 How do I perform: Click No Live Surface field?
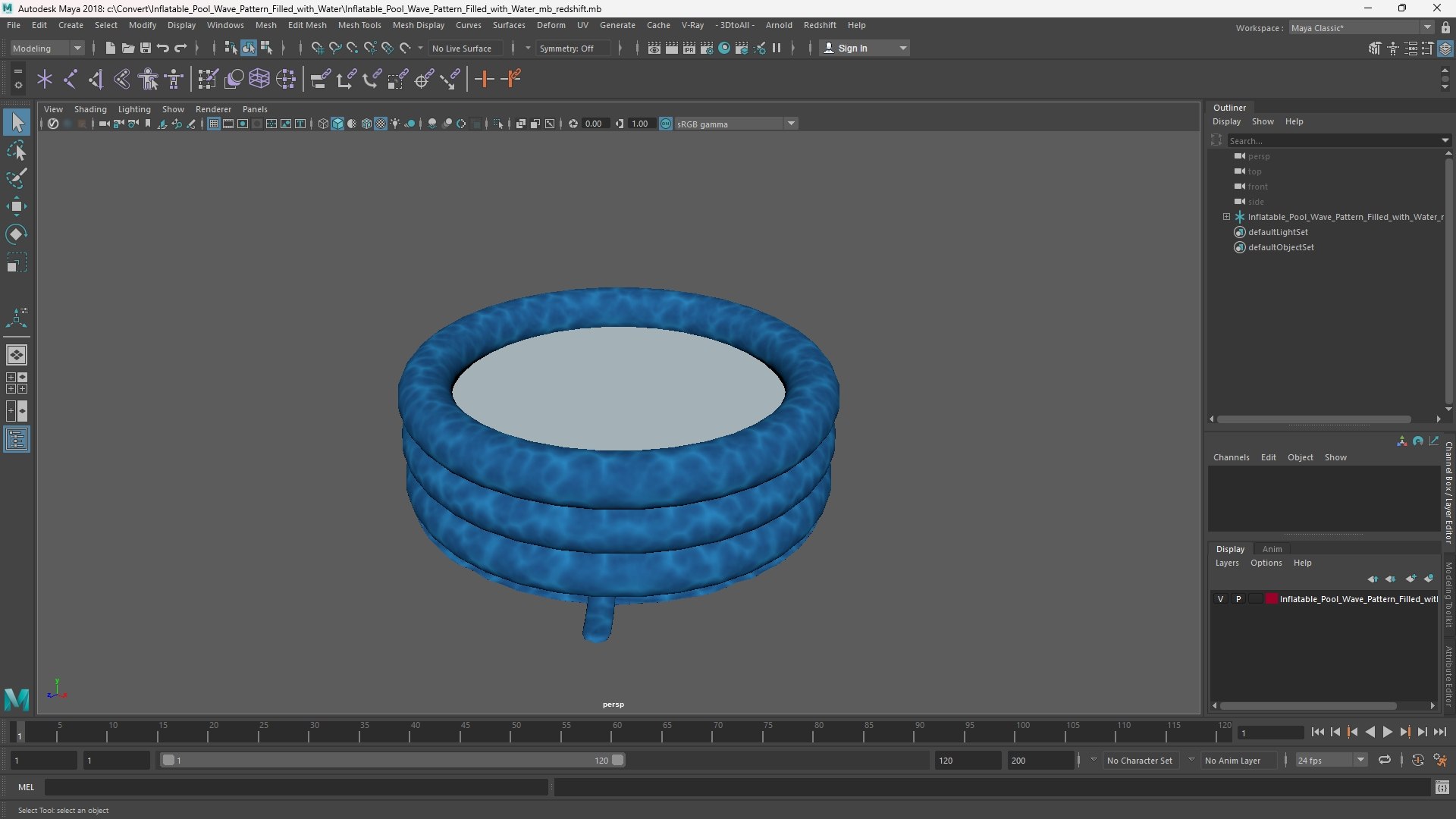(x=465, y=48)
